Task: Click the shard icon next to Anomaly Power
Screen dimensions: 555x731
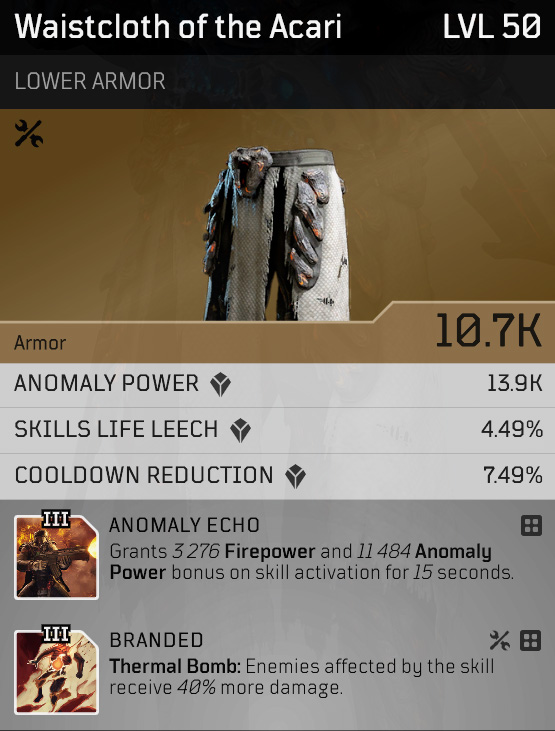Action: pyautogui.click(x=220, y=385)
